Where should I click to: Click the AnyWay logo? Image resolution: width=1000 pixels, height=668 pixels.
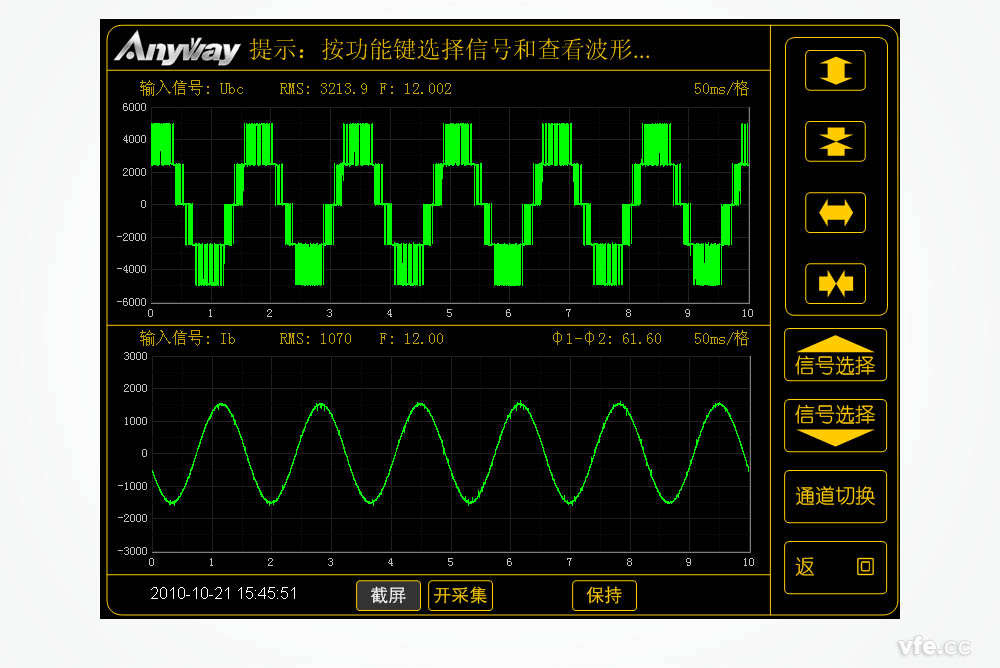point(178,47)
